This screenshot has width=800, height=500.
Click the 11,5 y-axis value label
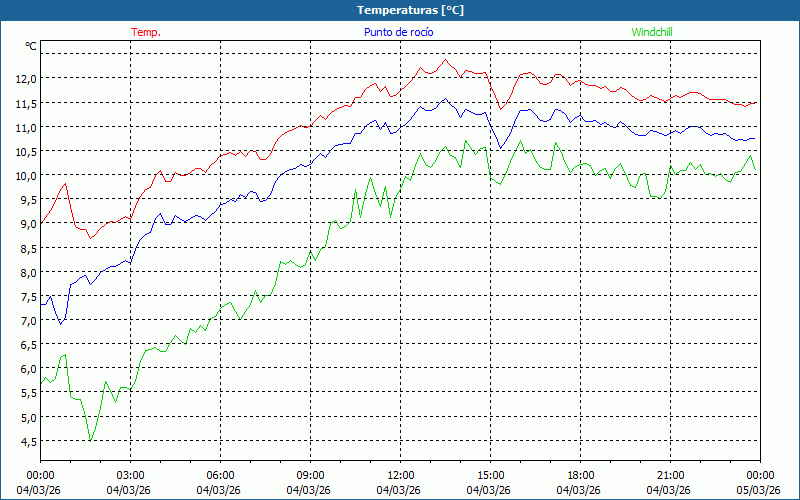tap(26, 104)
